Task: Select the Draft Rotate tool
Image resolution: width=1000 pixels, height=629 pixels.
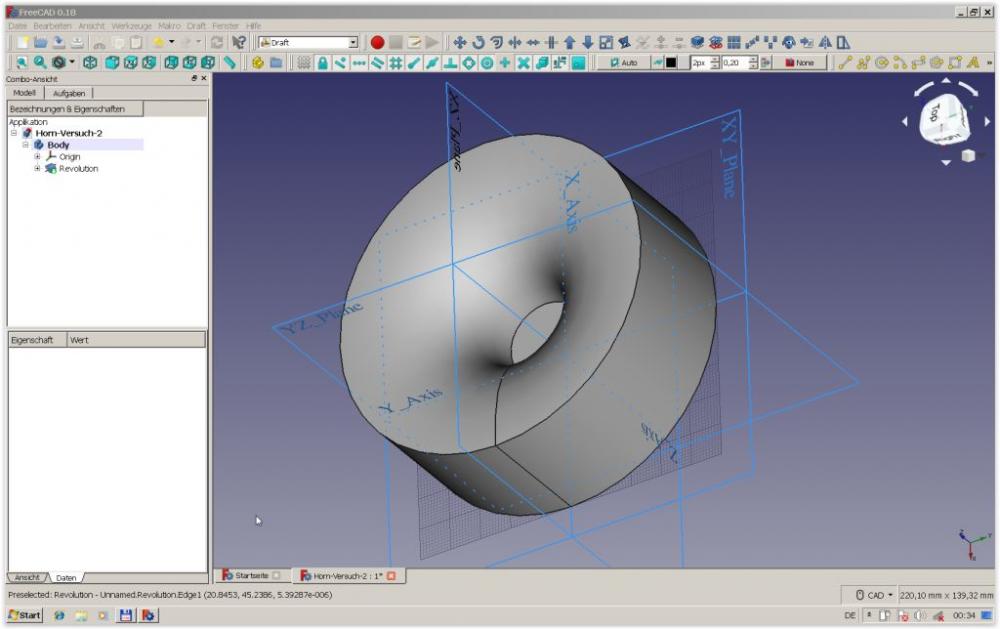Action: (x=478, y=43)
